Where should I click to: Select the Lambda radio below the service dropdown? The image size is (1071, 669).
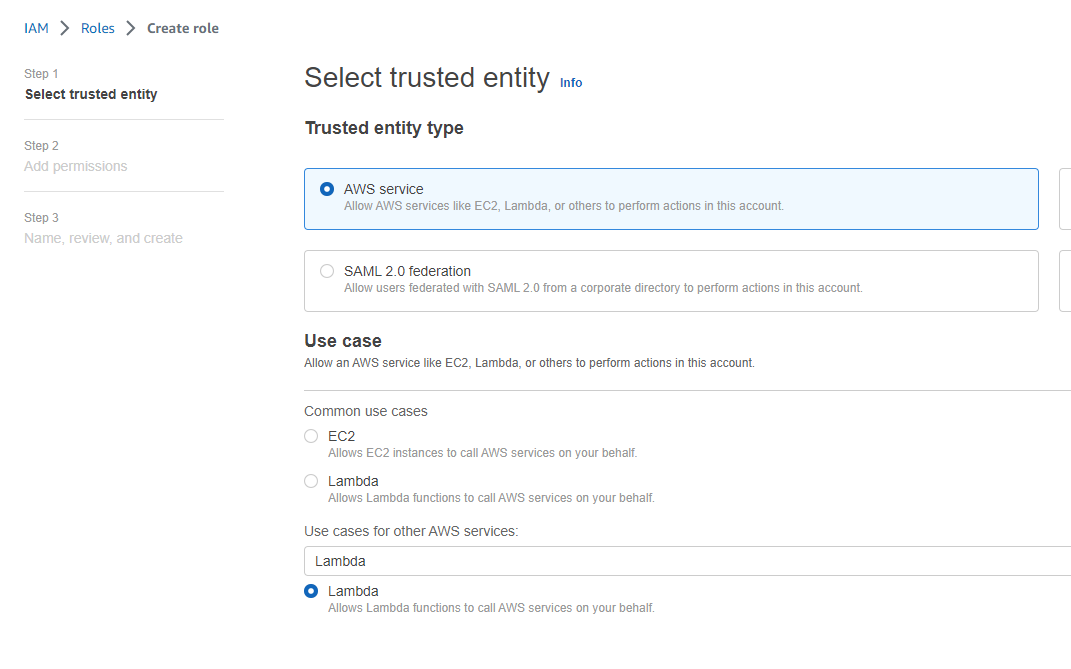[311, 591]
